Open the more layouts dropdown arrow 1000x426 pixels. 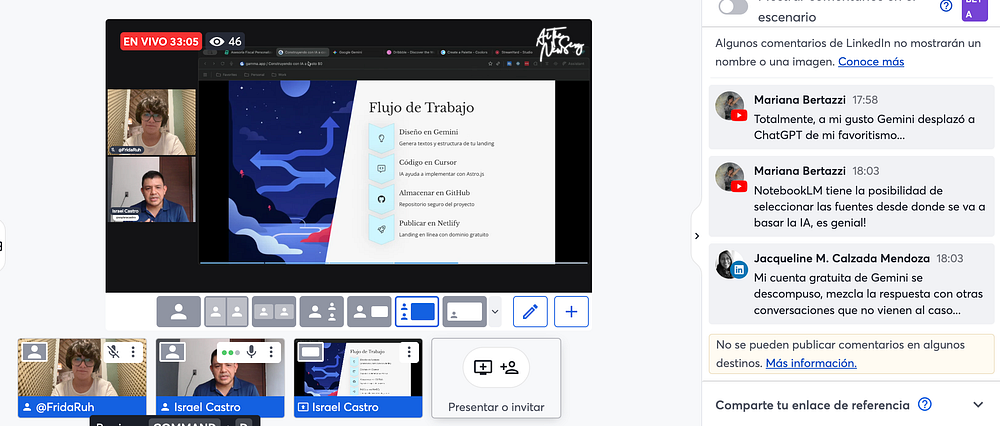pos(496,312)
